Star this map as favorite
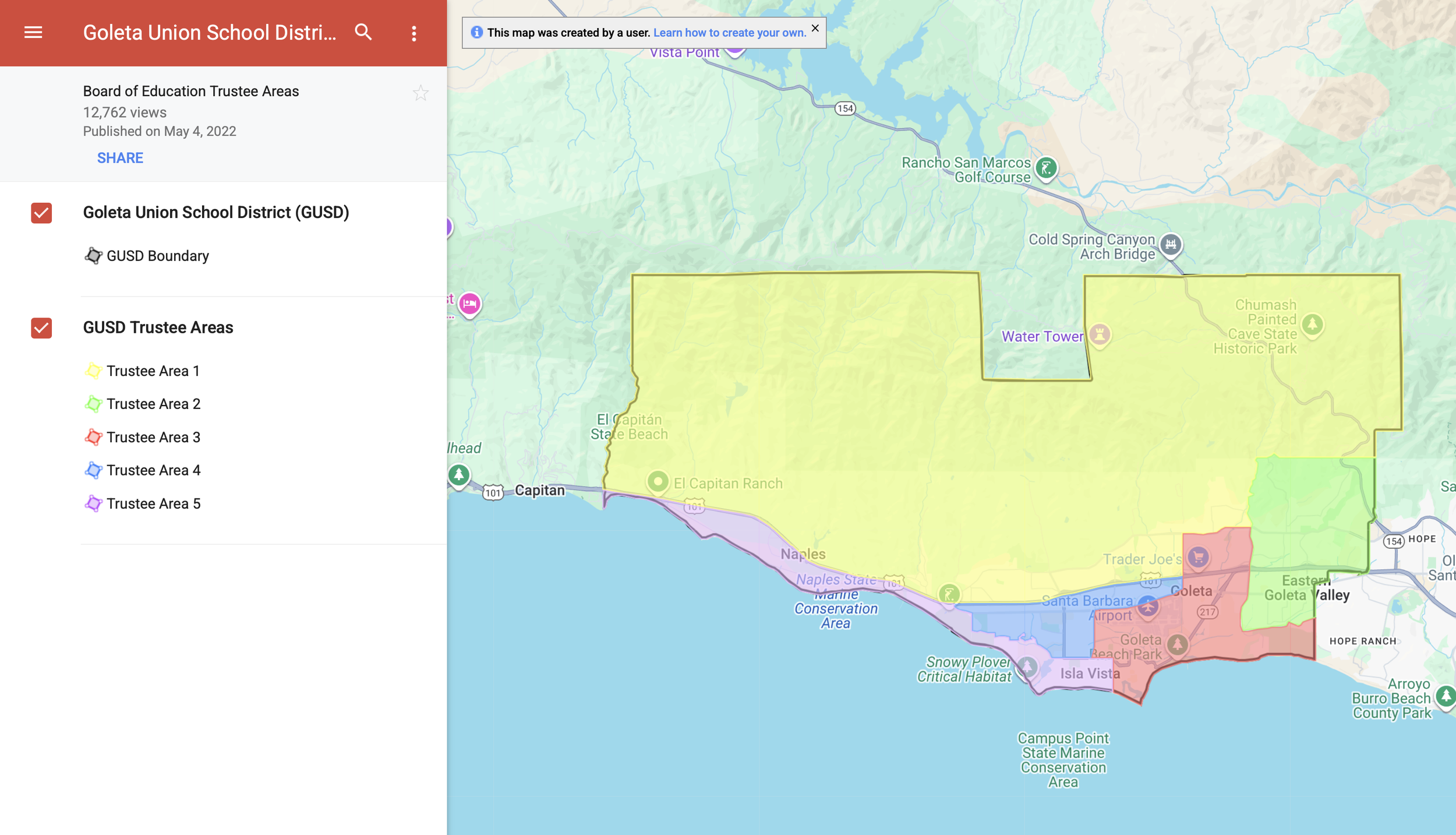Viewport: 1456px width, 835px height. (420, 93)
